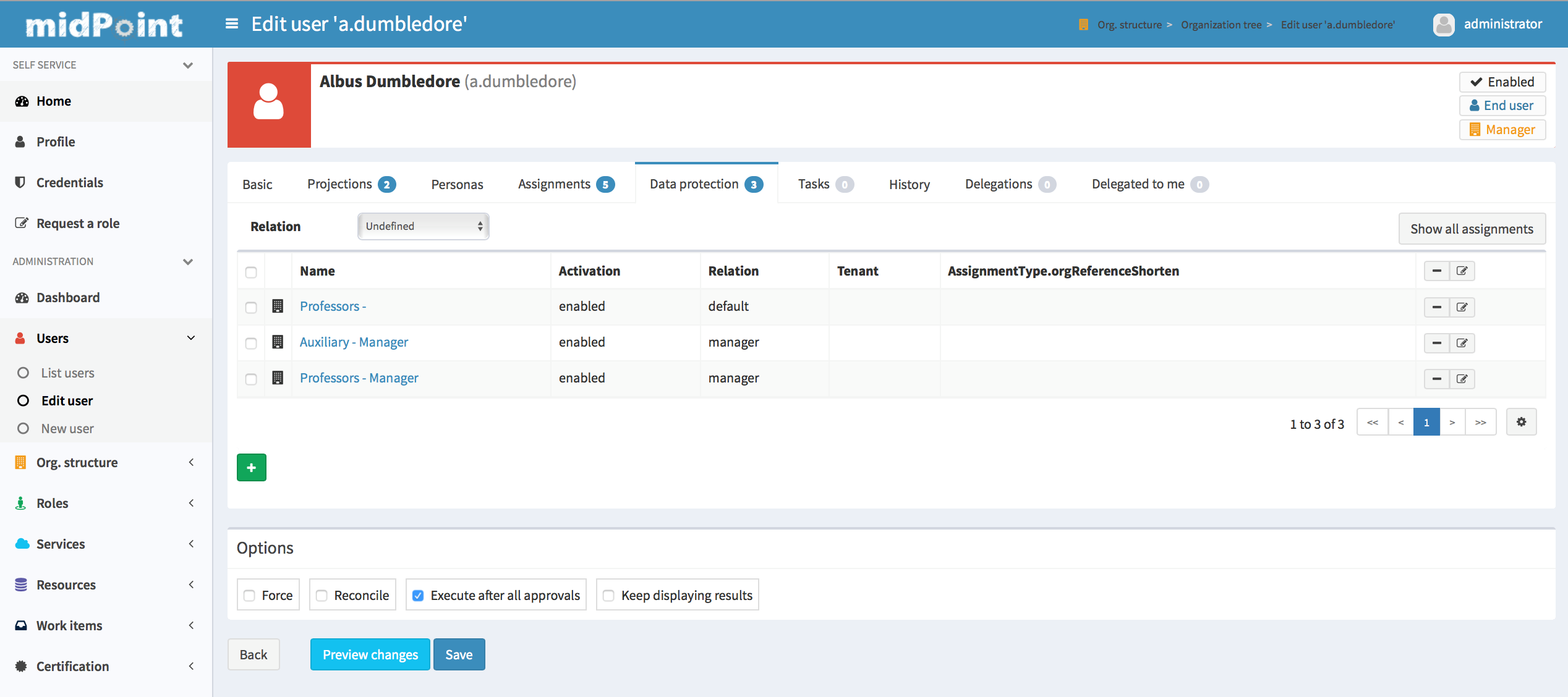
Task: Switch to the Tasks tab
Action: click(825, 184)
